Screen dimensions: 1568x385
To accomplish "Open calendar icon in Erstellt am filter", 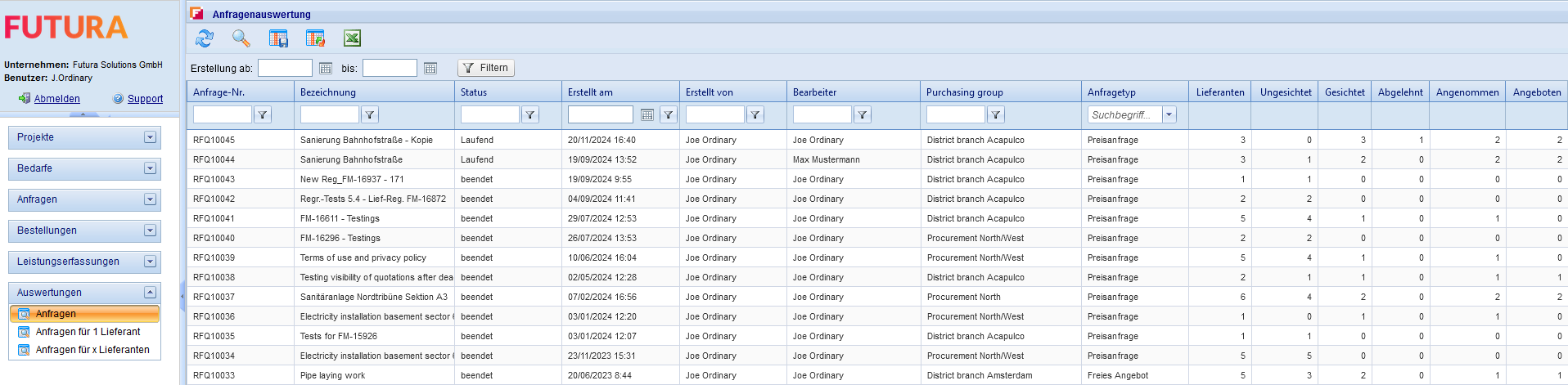I will pos(647,115).
